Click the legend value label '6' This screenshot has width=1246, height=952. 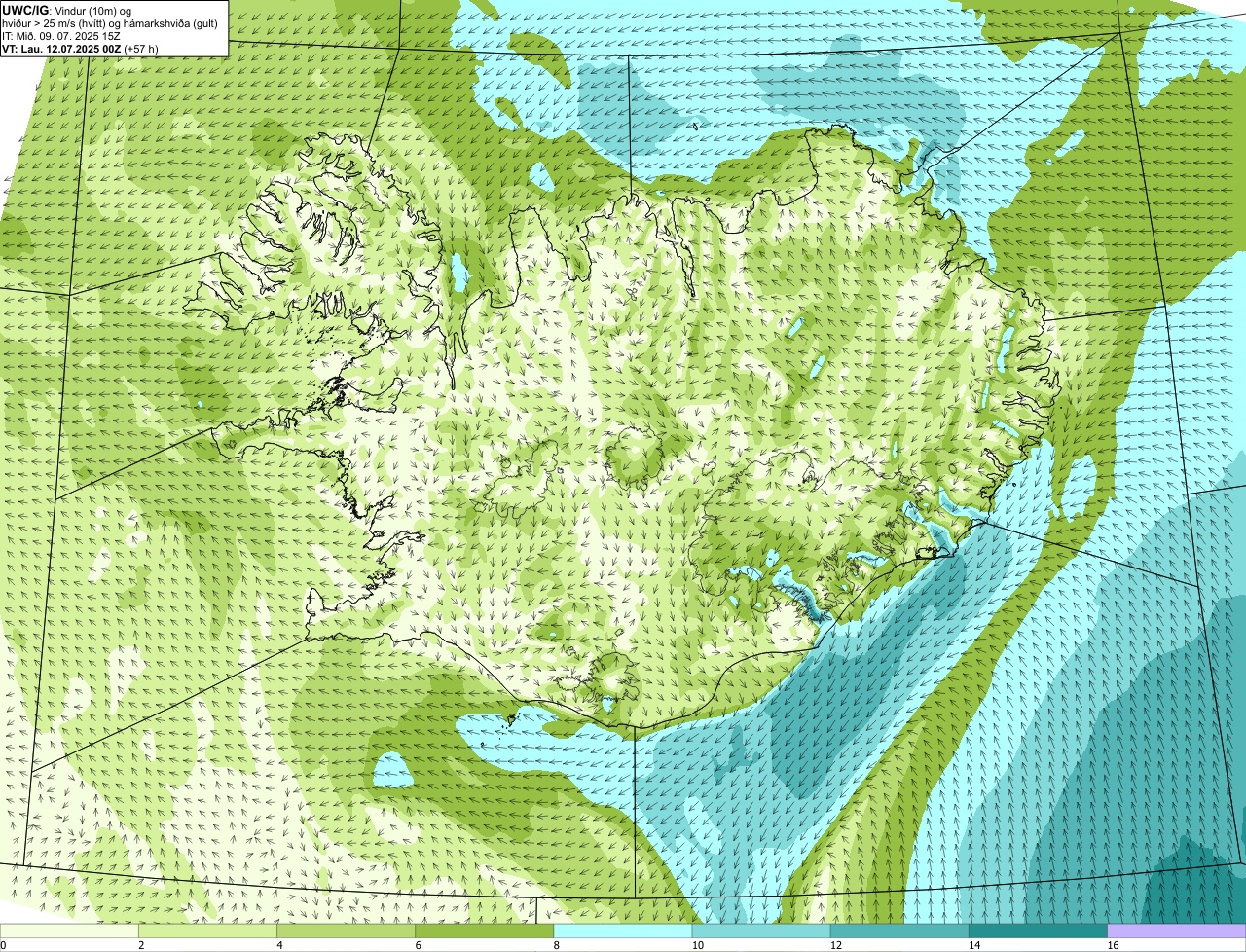(419, 945)
